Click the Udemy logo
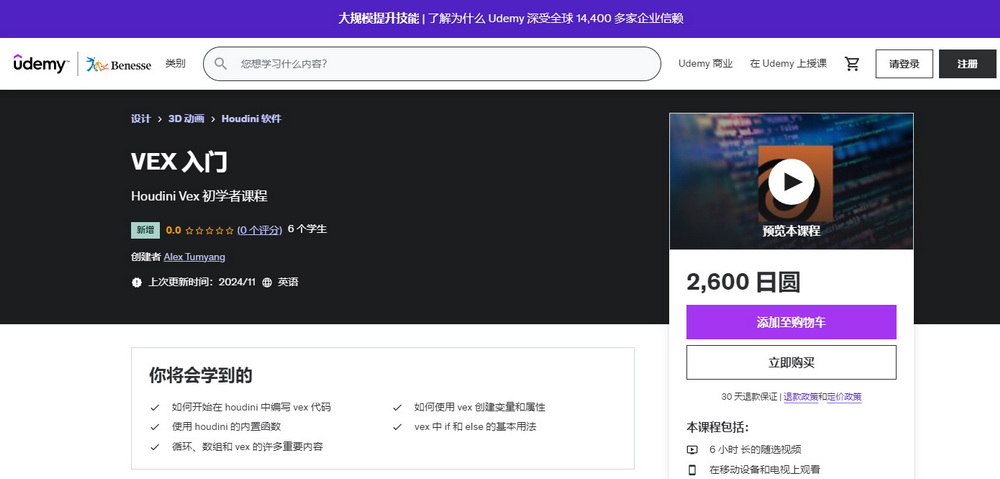 41,64
